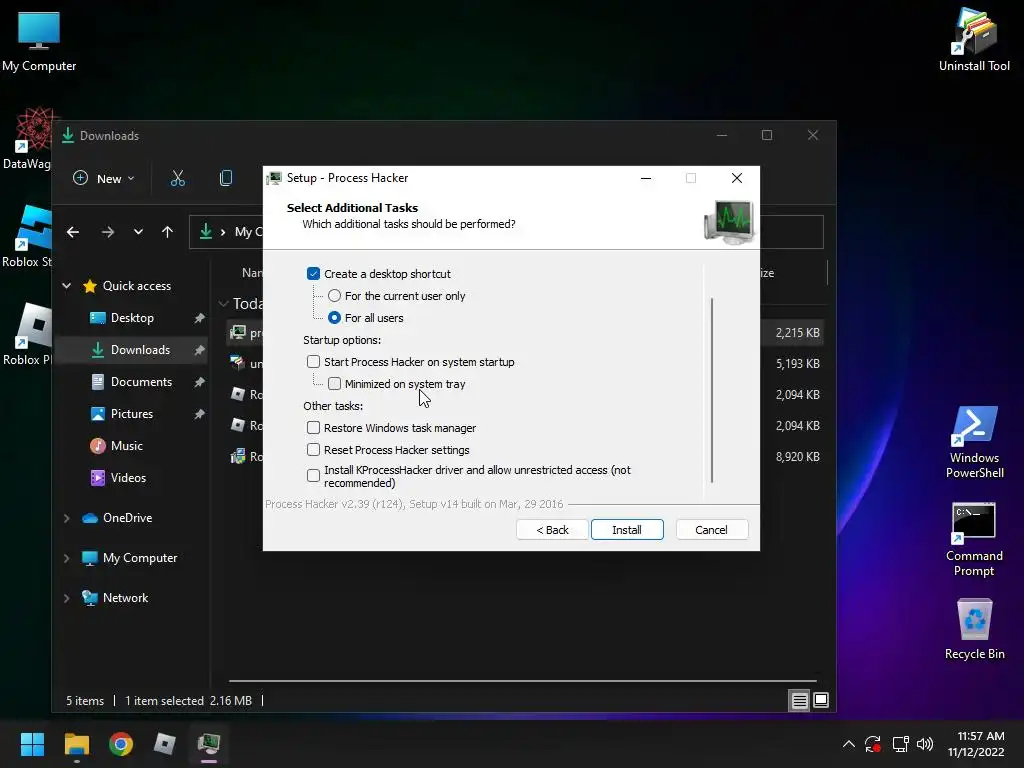
Task: Navigate back in the Downloads window
Action: (73, 232)
